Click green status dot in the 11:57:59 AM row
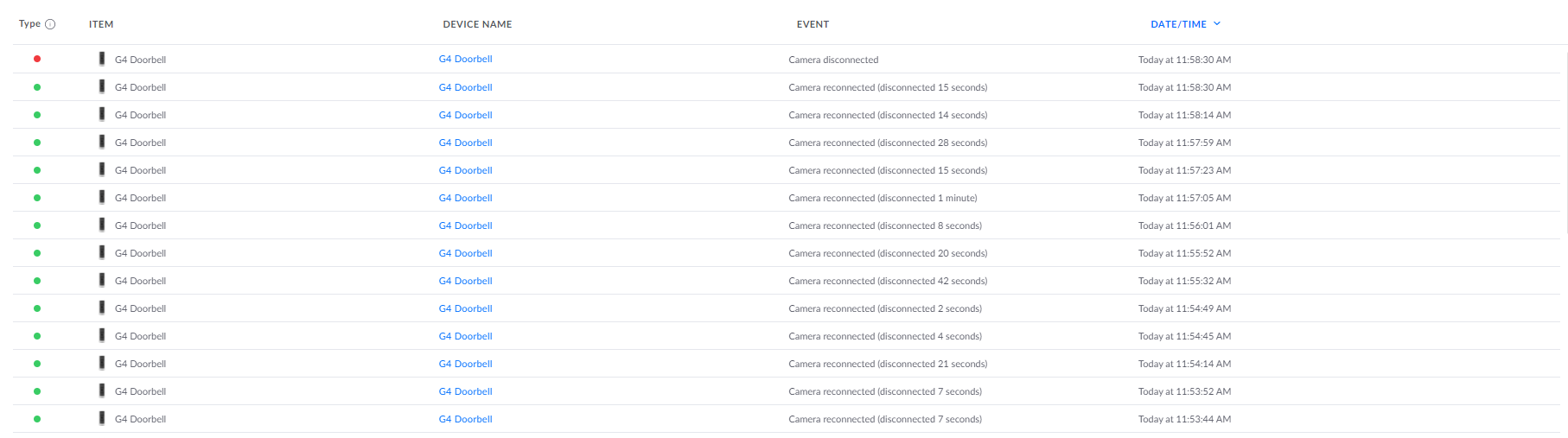The height and width of the screenshot is (438, 1568). click(37, 143)
